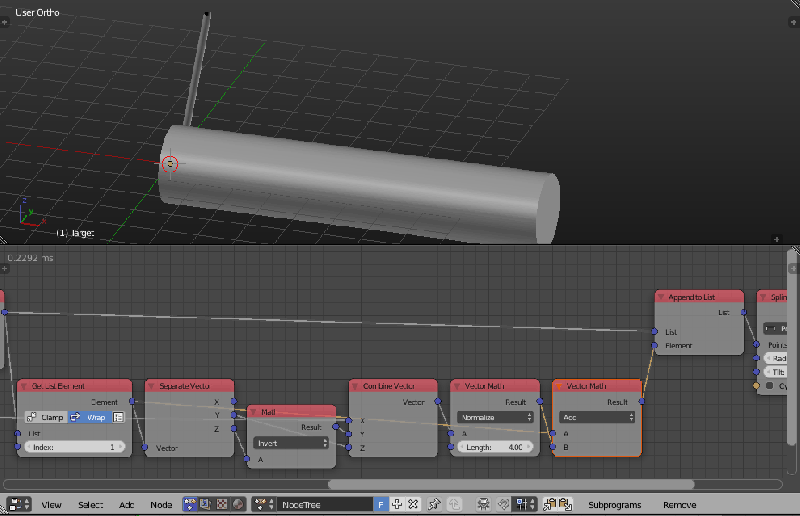Increase Length with right arrow

[529, 447]
